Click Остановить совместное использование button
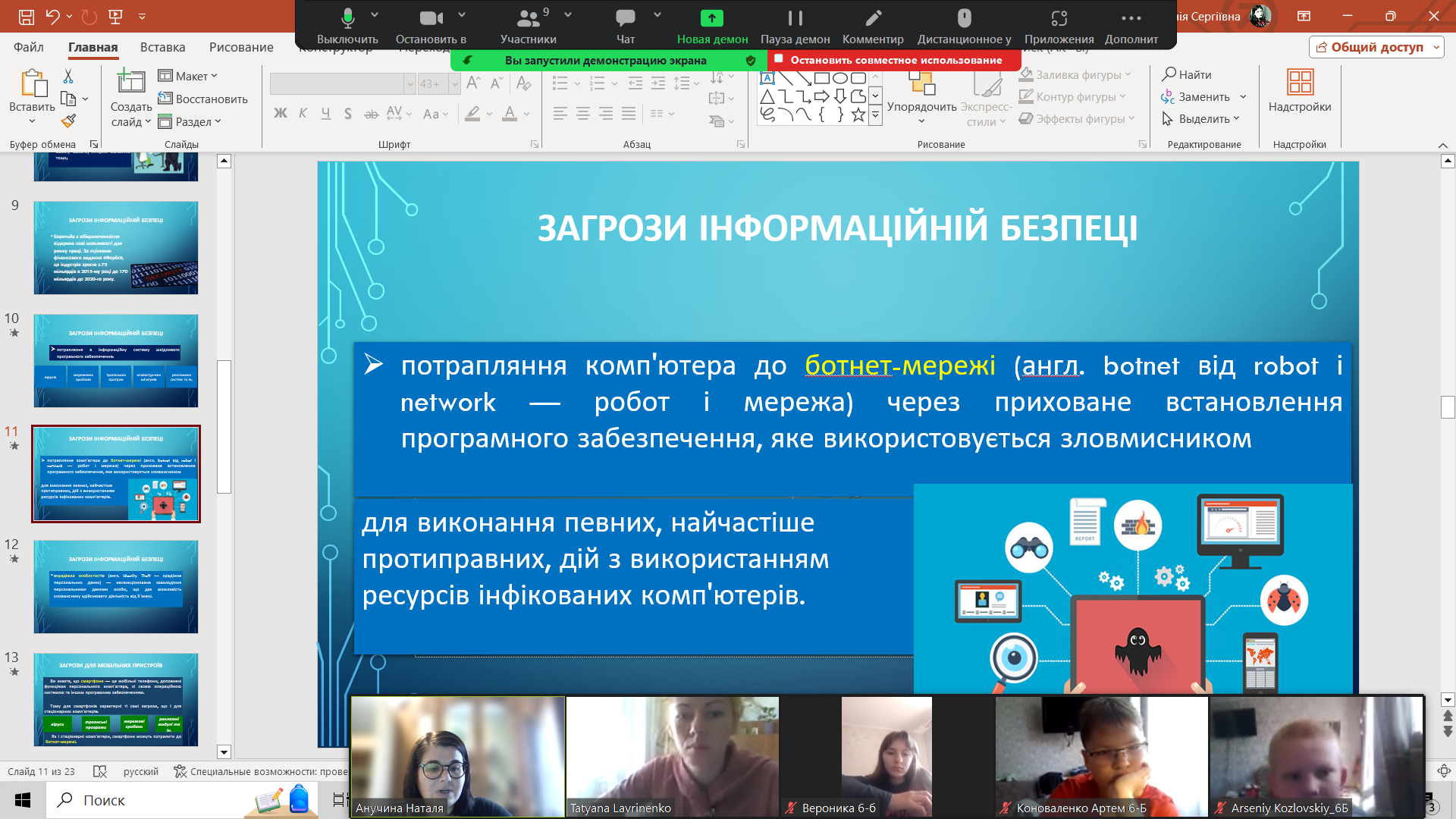 click(x=894, y=60)
